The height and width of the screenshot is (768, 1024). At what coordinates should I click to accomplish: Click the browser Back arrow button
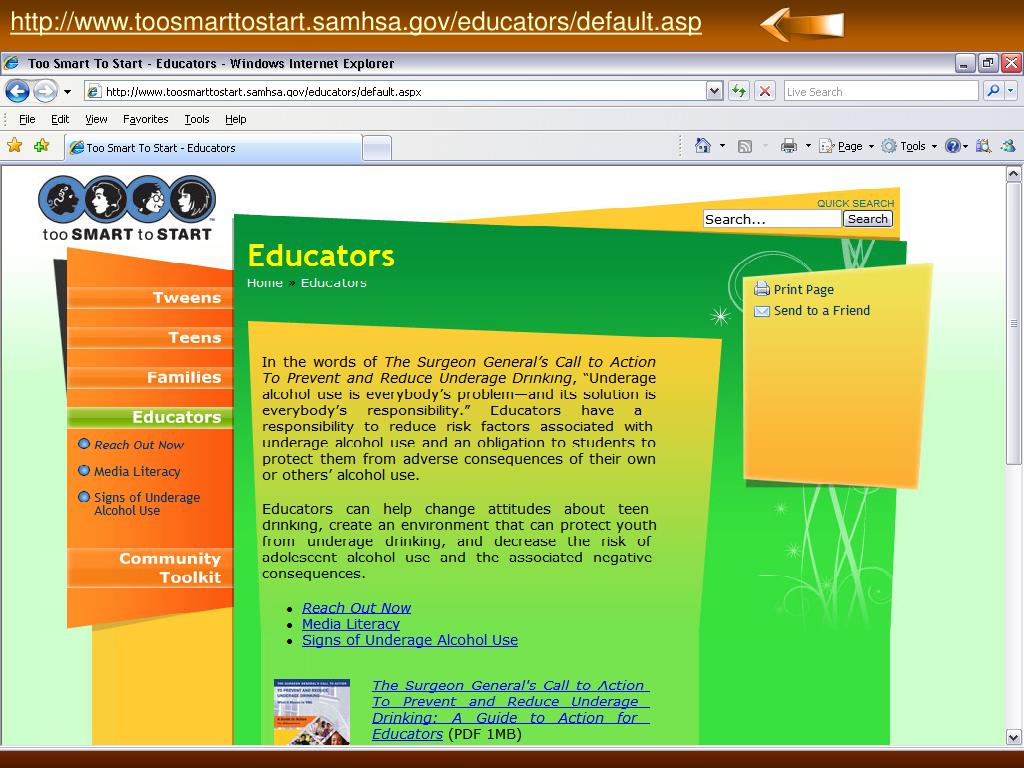[18, 91]
